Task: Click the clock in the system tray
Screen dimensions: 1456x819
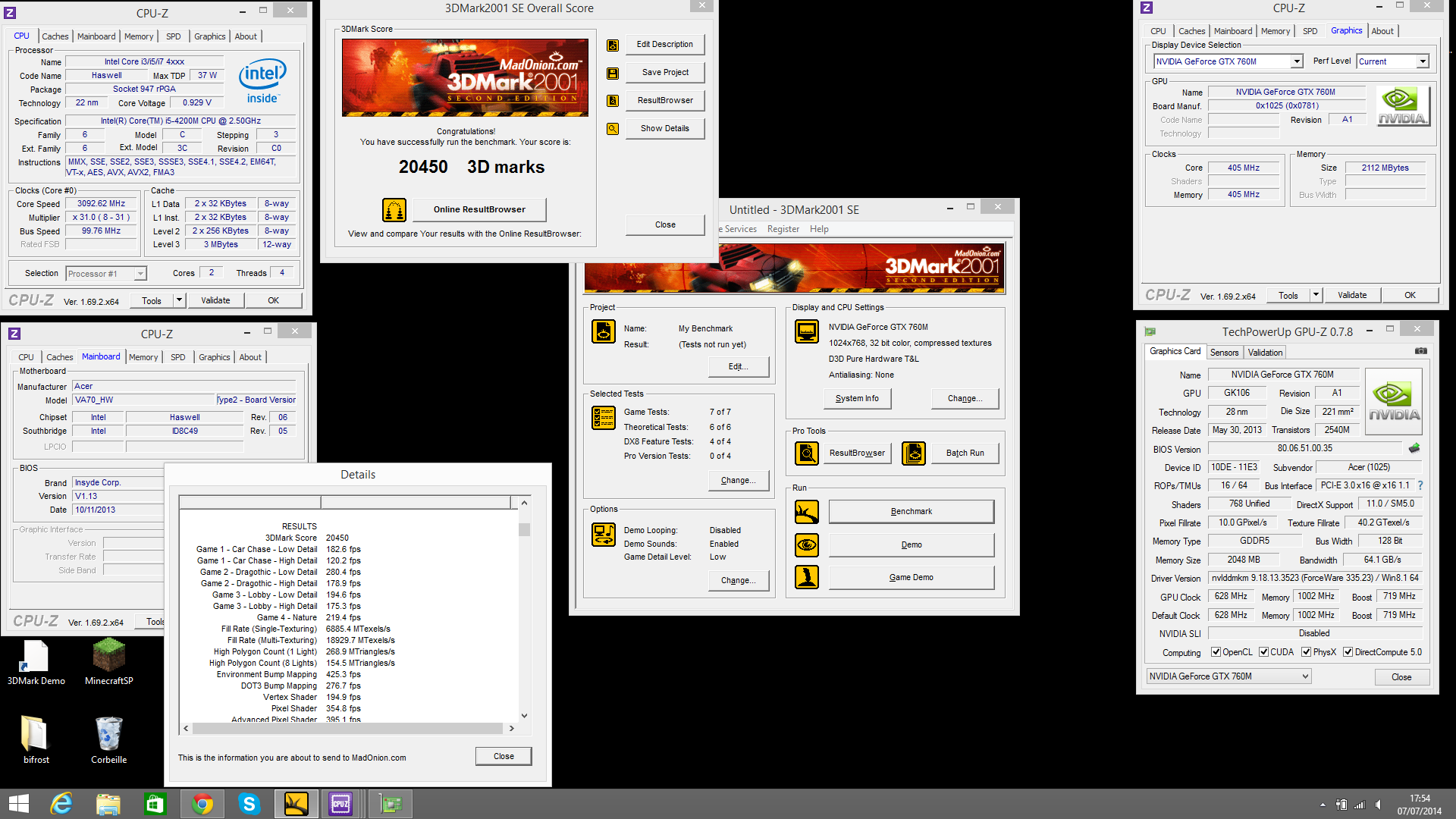Action: (1420, 805)
